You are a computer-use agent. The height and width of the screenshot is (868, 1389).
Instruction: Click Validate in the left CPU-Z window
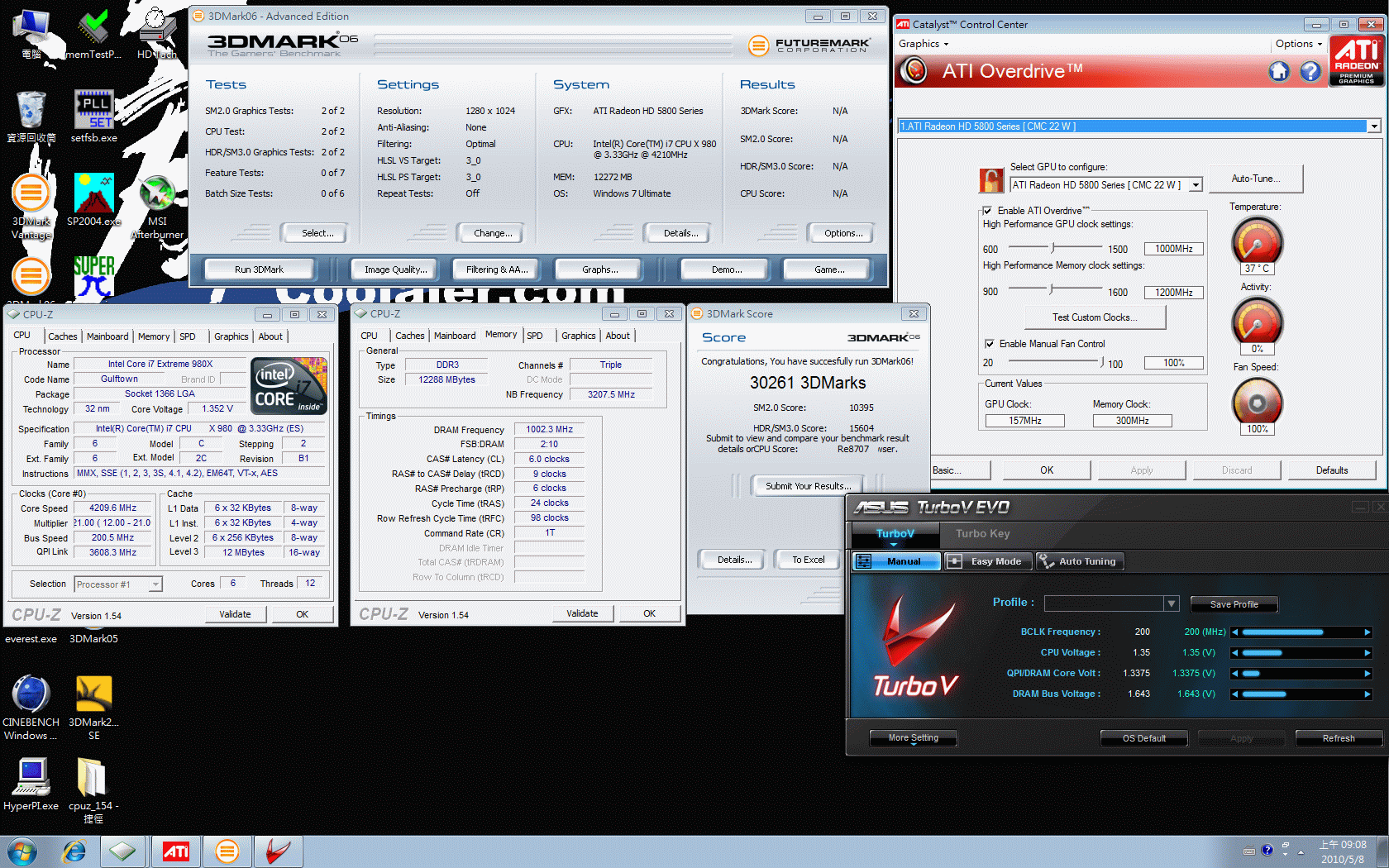point(235,614)
